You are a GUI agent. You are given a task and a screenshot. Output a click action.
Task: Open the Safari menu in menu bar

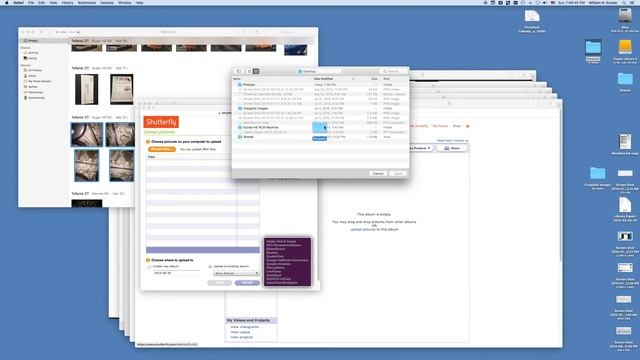pos(18,2)
